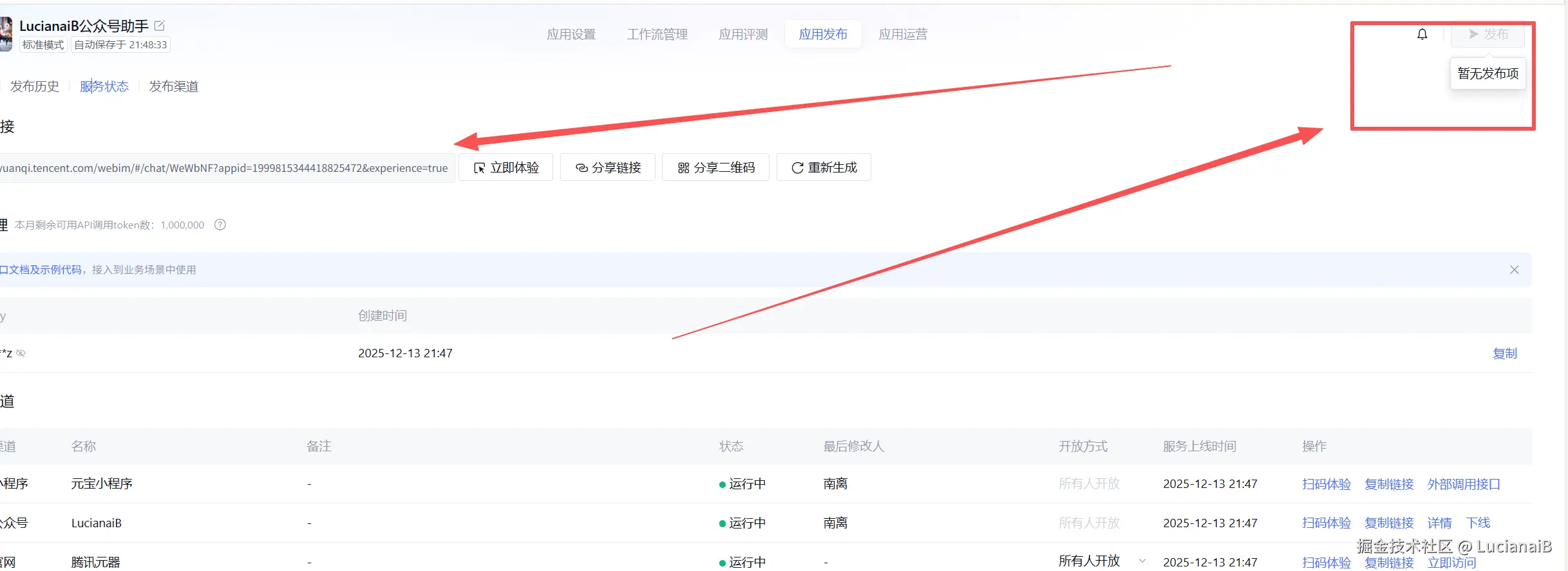Click the 名称 column header

click(84, 446)
